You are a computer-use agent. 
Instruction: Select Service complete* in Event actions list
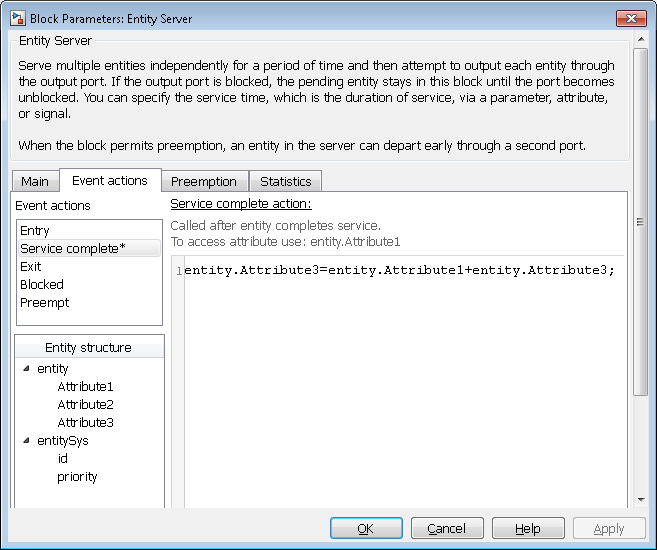pos(73,249)
